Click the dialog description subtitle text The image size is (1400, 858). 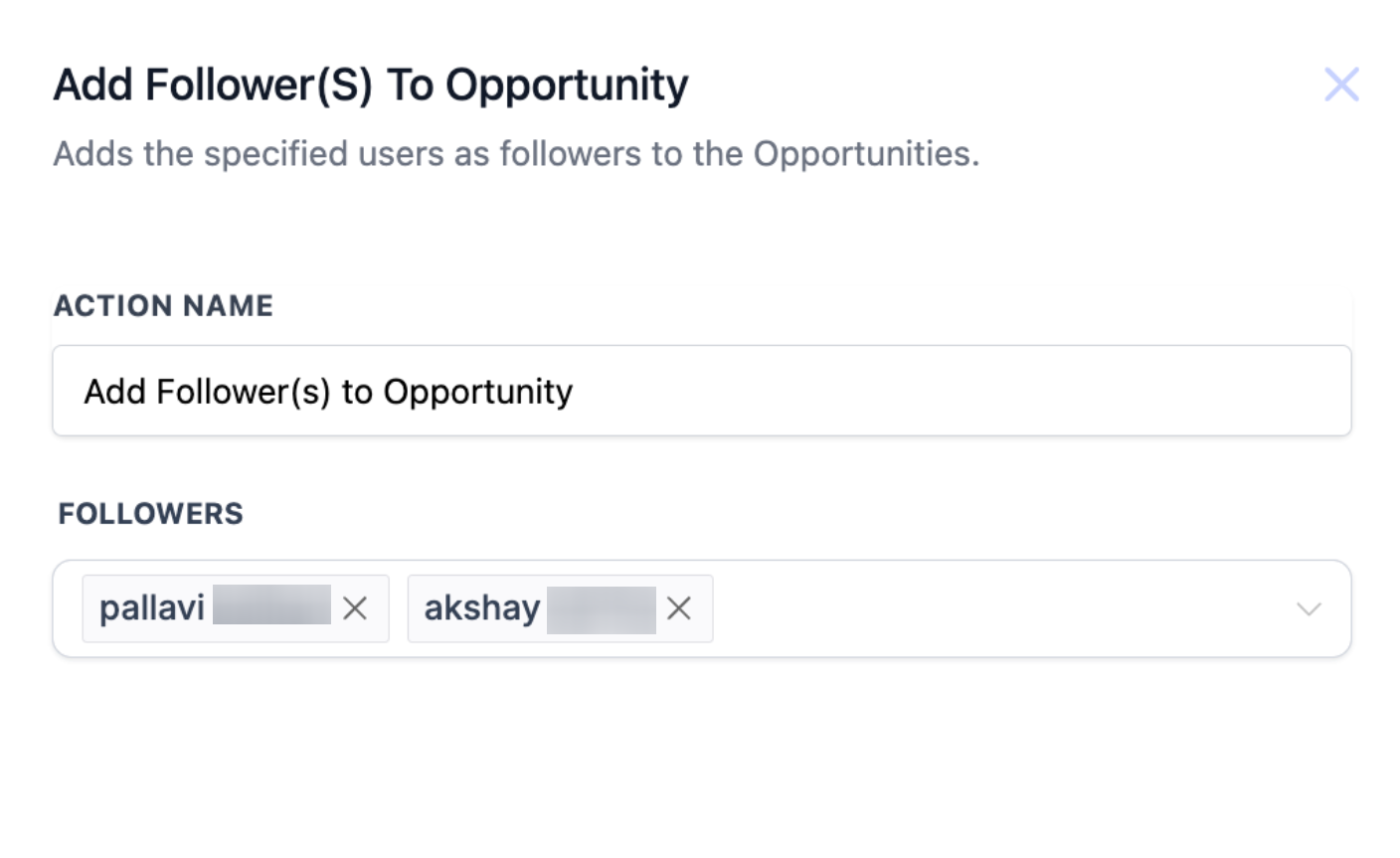(x=516, y=154)
